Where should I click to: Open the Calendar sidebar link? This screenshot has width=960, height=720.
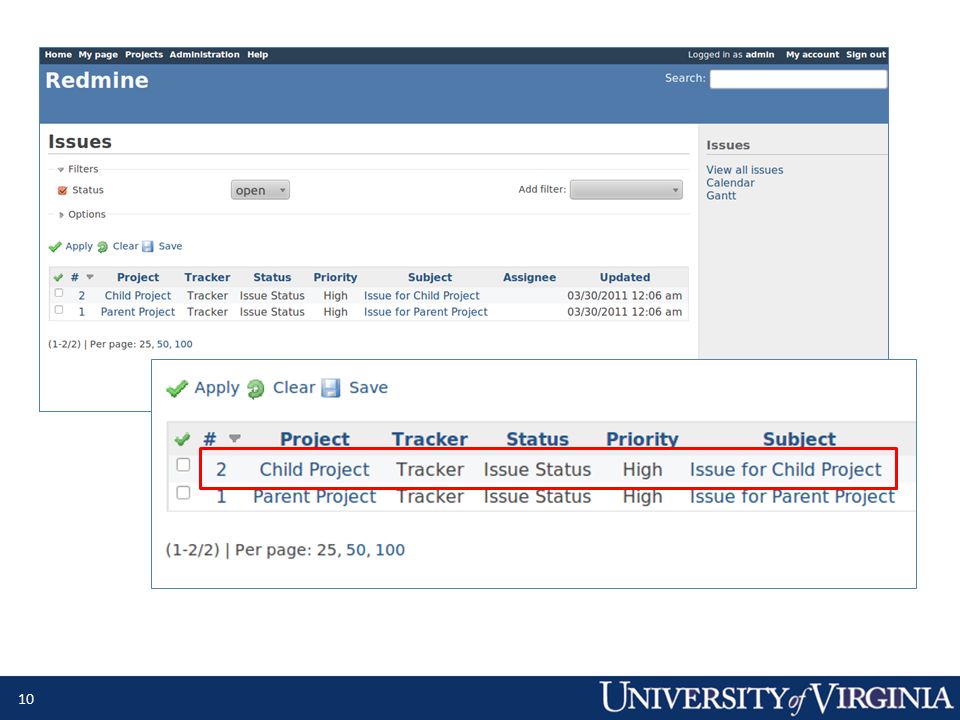(x=730, y=182)
